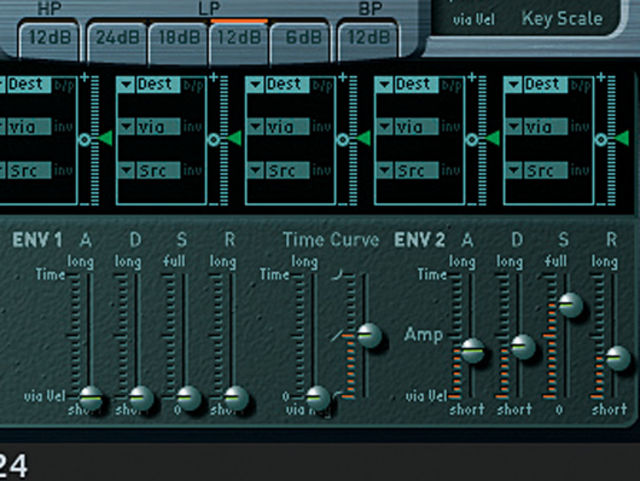Select the LP 18dB filter slope

click(179, 41)
